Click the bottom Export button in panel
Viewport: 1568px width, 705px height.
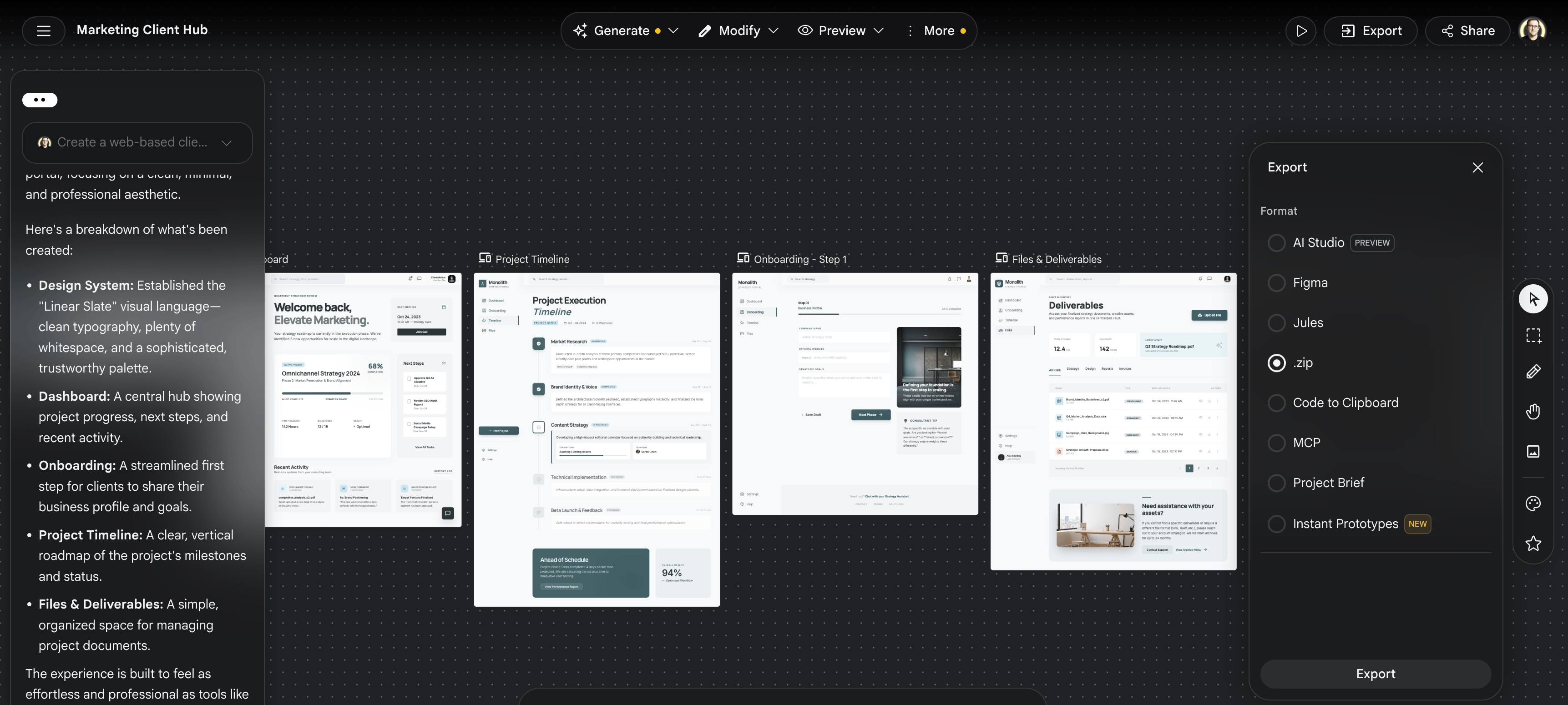pos(1375,673)
